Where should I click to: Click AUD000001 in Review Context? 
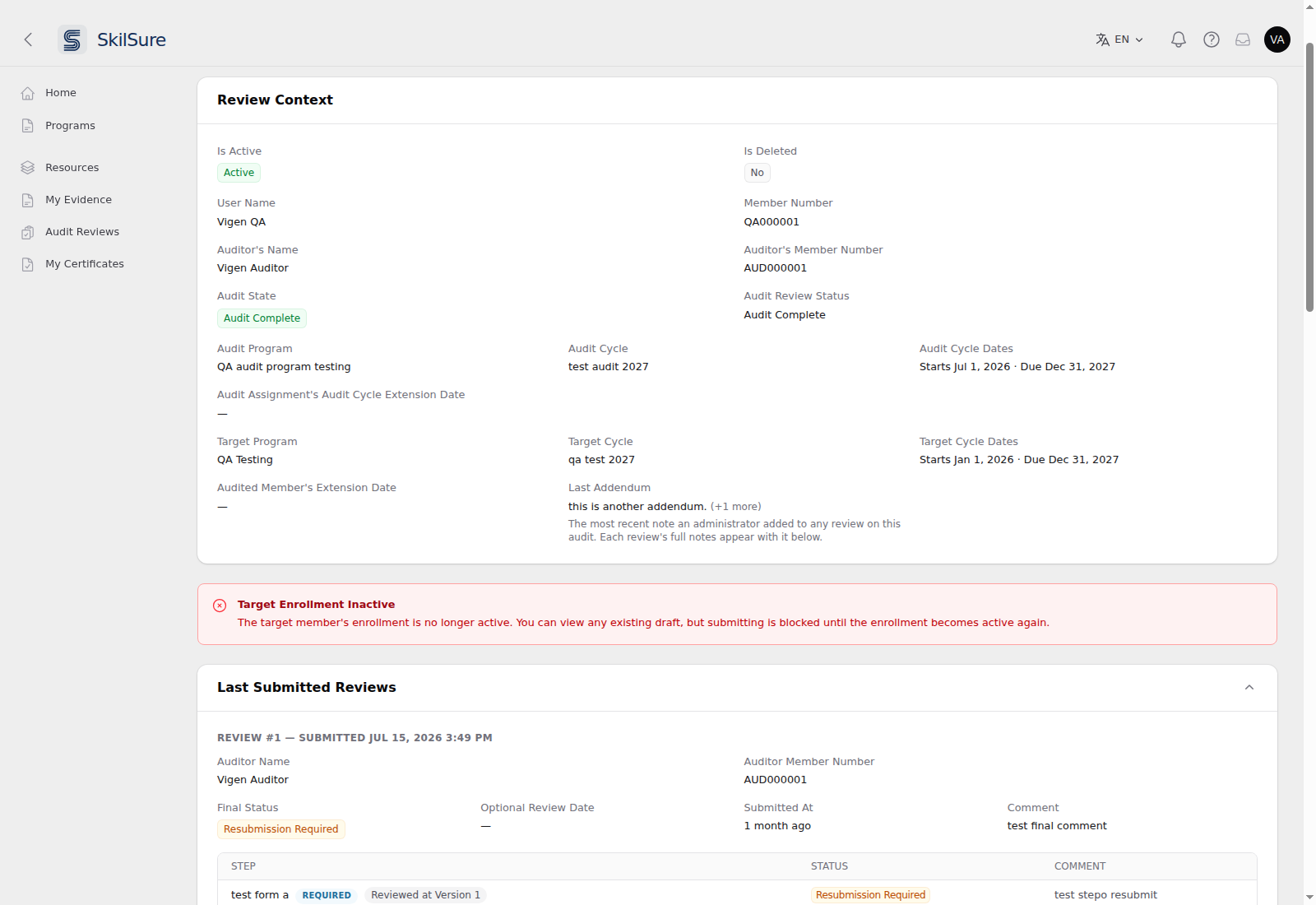click(775, 268)
